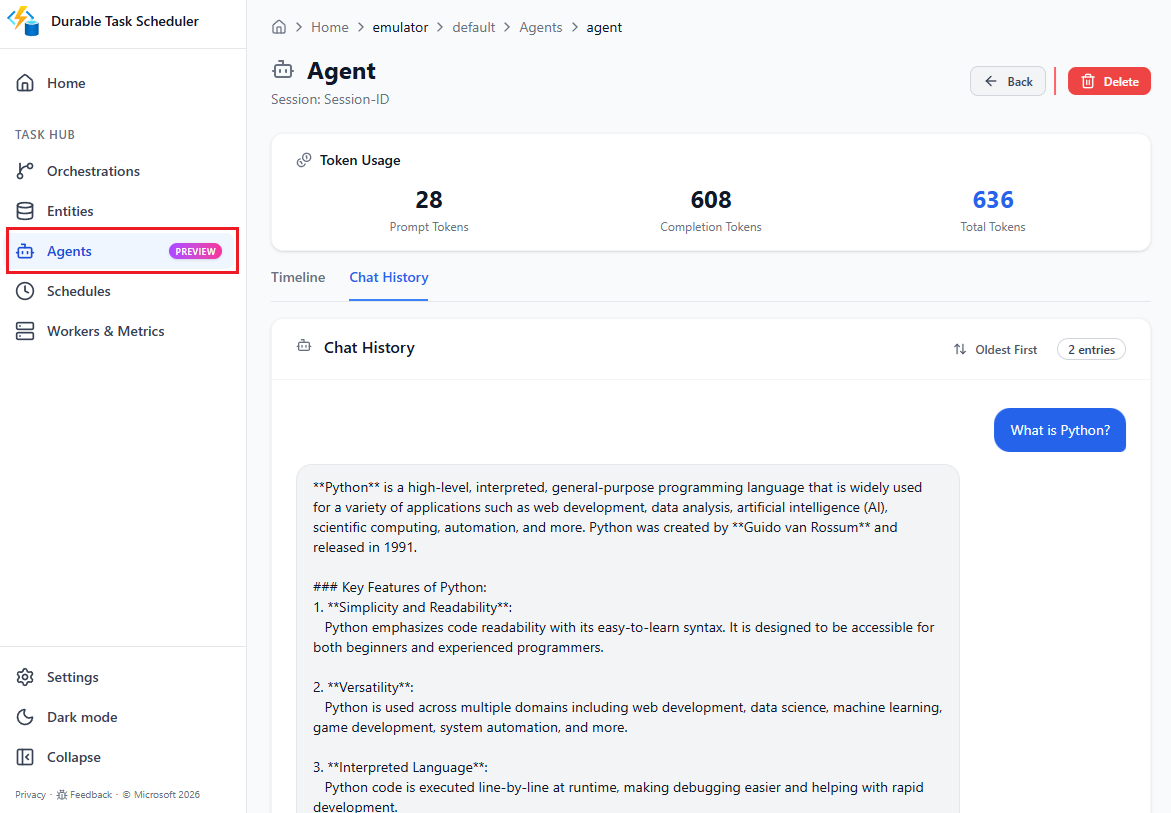Click the Collapse panel icon

[x=25, y=757]
